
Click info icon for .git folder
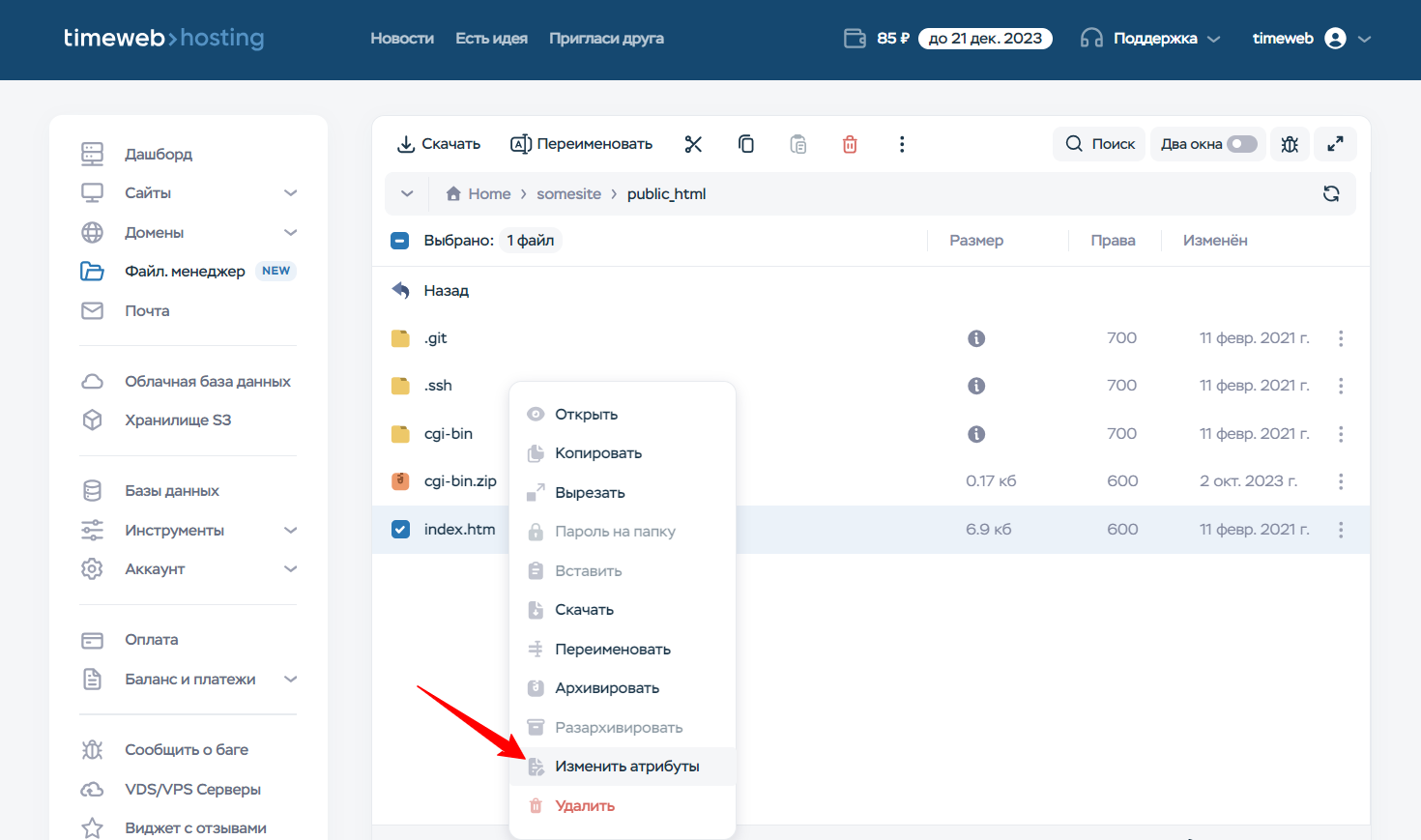(976, 338)
